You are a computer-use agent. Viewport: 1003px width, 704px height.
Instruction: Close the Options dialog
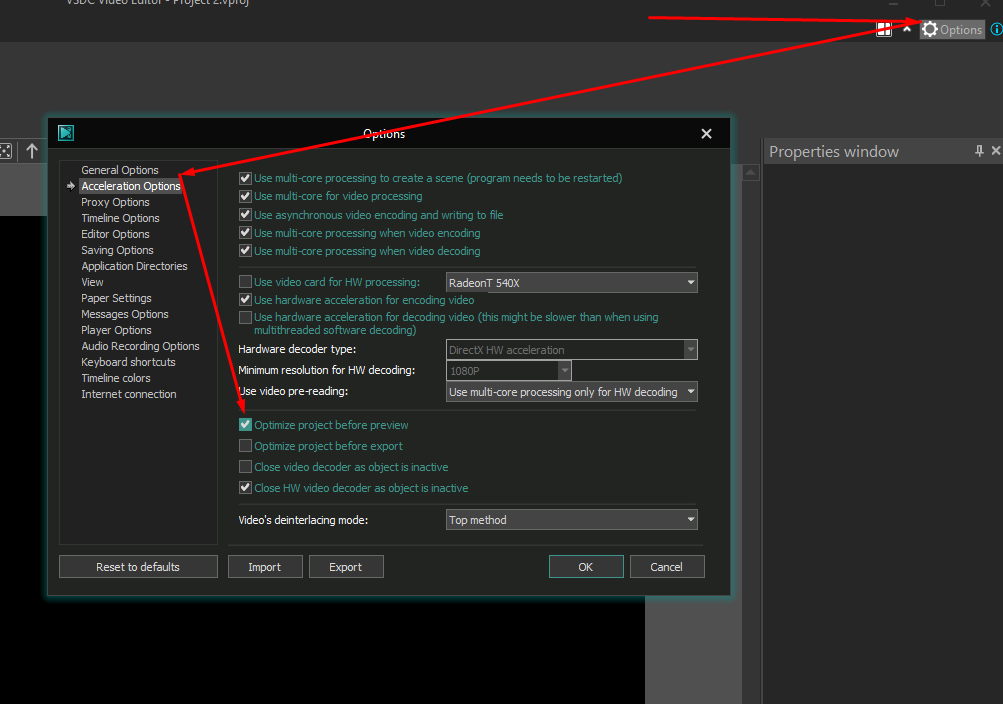point(706,134)
